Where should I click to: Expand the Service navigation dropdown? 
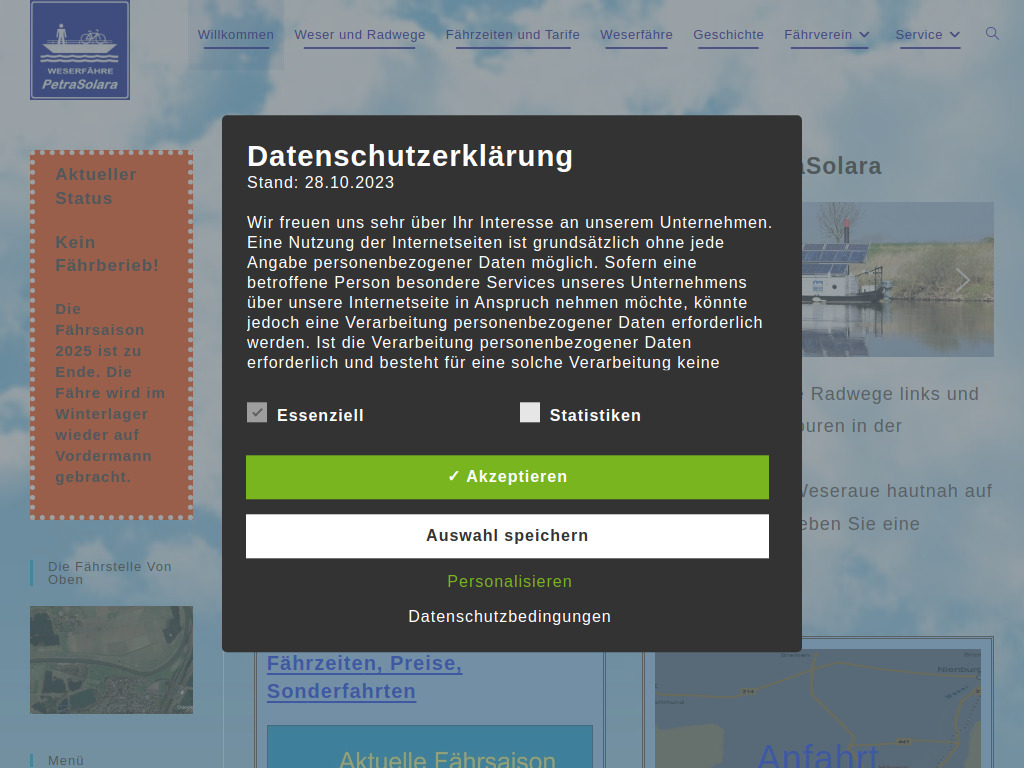point(927,34)
